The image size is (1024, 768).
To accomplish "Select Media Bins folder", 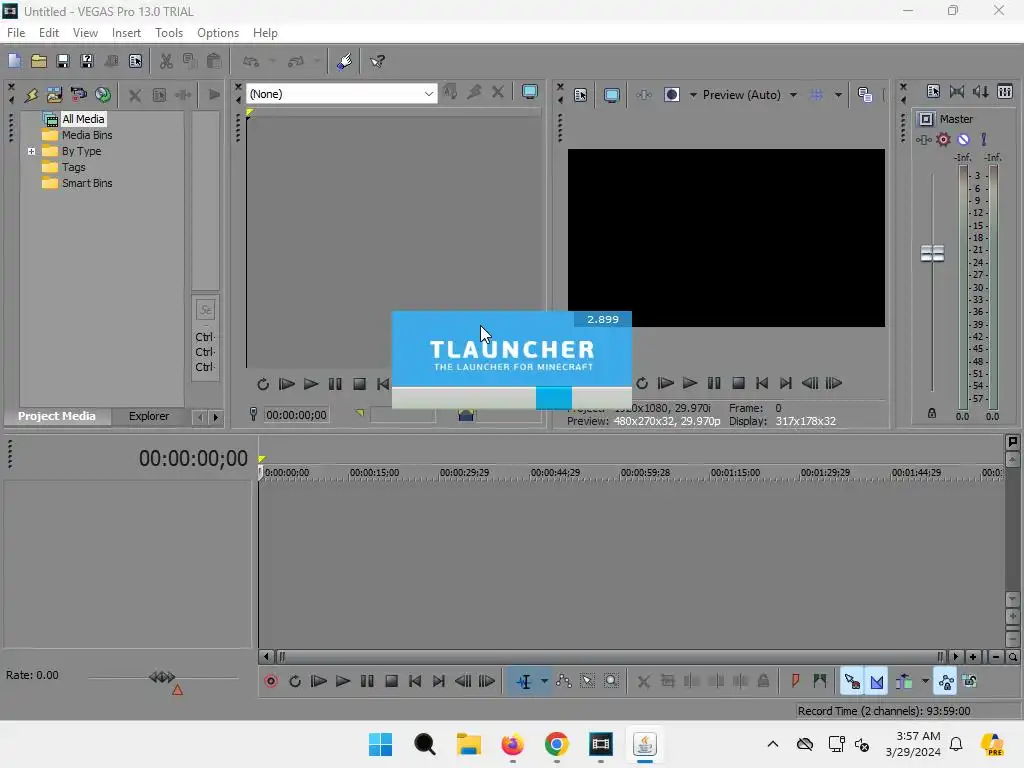I will coord(87,135).
